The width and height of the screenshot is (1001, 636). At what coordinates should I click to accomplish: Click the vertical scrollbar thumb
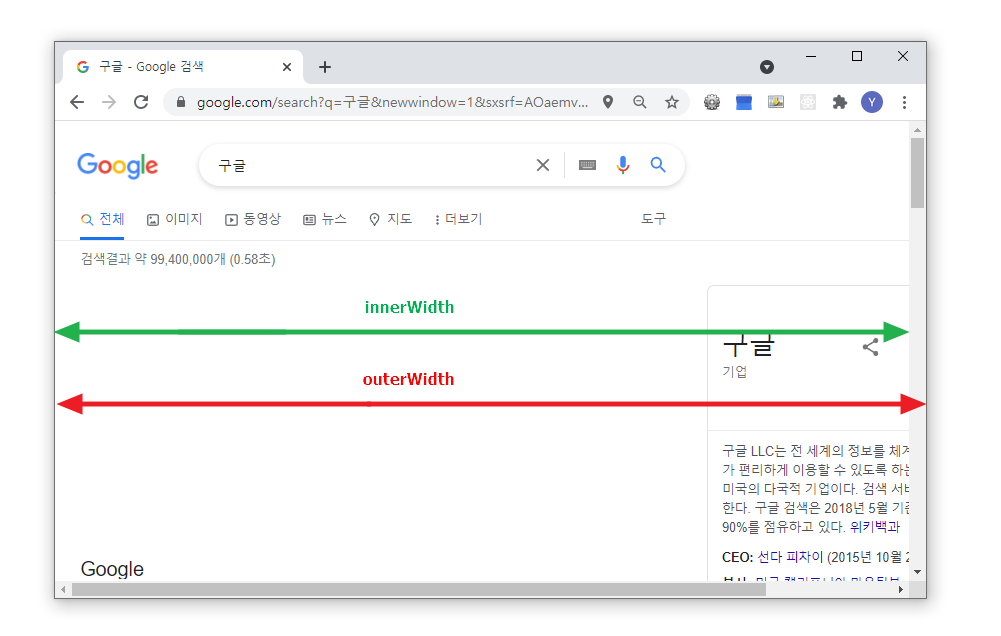click(917, 173)
